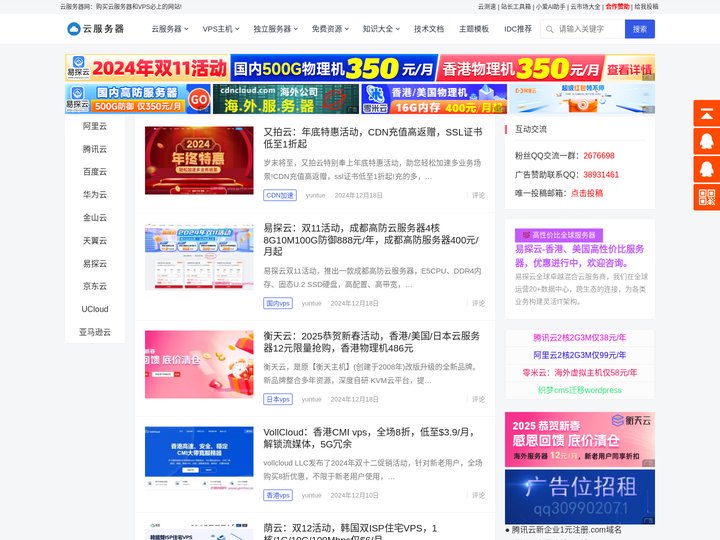The height and width of the screenshot is (540, 720).
Task: Click the 广告位招租 sidebar ad
Action: tap(580, 497)
